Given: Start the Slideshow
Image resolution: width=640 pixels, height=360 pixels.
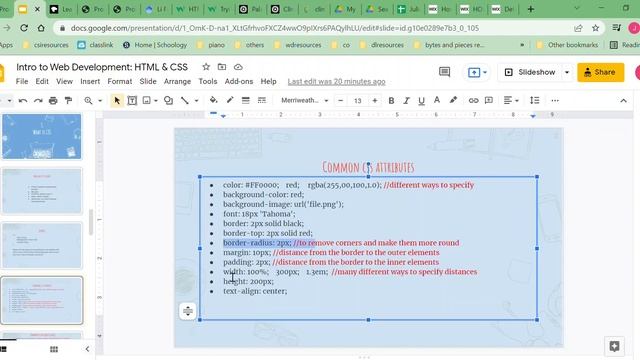Looking at the screenshot, I should pyautogui.click(x=530, y=72).
